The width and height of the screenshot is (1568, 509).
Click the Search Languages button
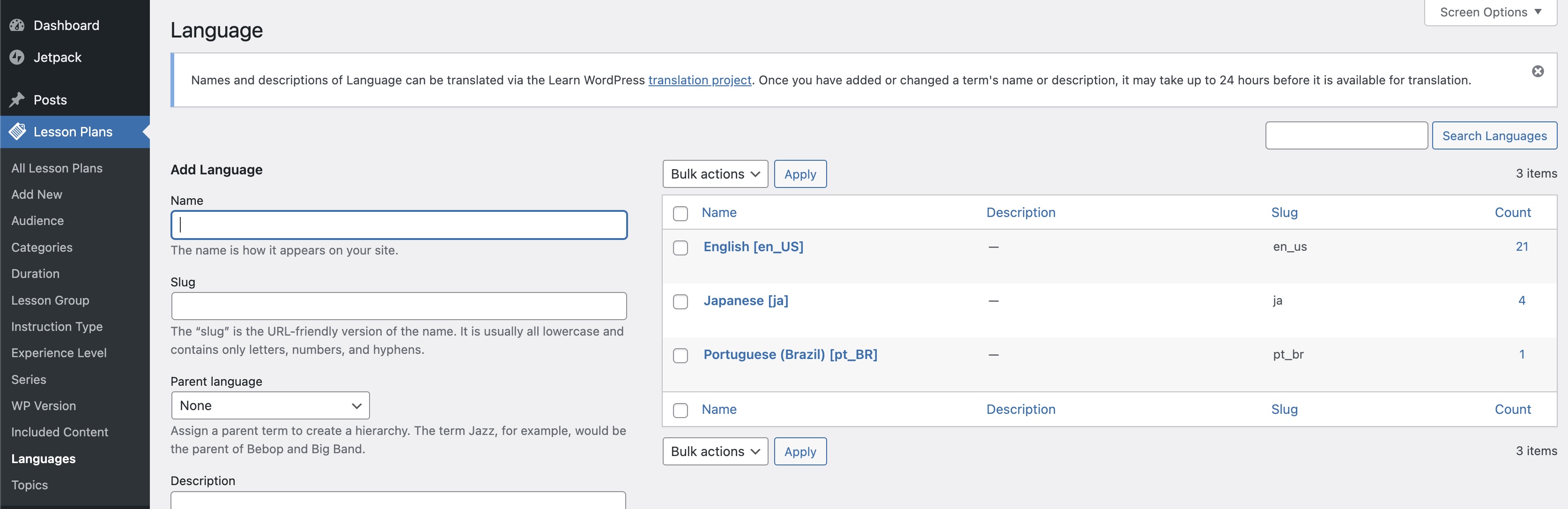(x=1494, y=136)
